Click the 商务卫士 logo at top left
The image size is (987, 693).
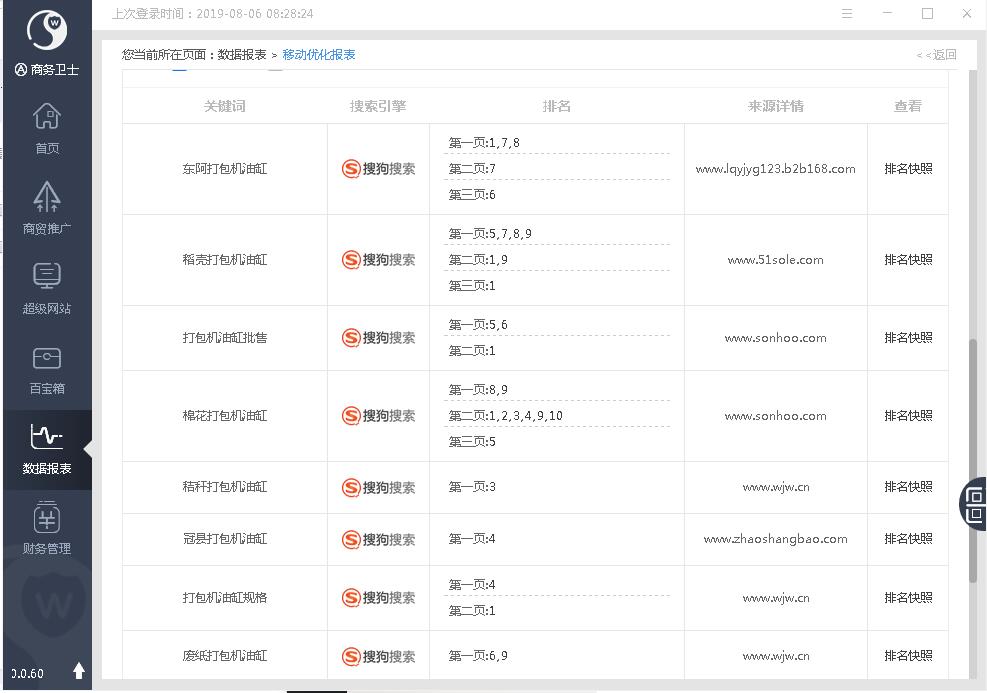[x=46, y=31]
